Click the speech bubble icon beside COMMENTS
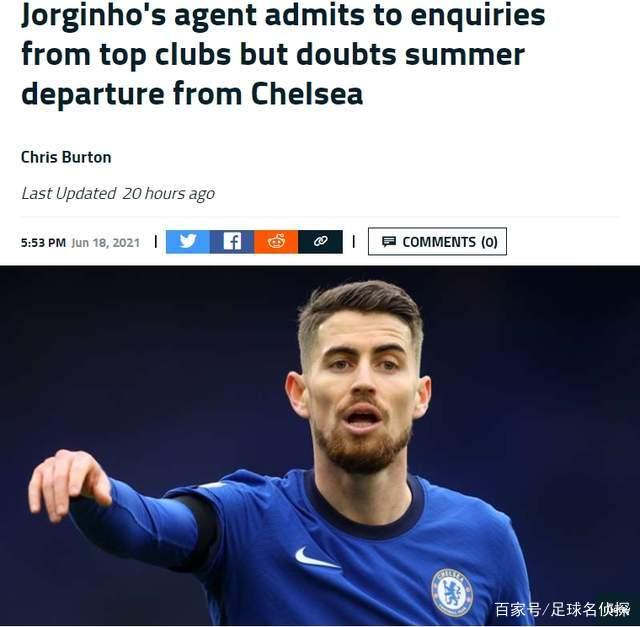The height and width of the screenshot is (627, 640). 389,242
